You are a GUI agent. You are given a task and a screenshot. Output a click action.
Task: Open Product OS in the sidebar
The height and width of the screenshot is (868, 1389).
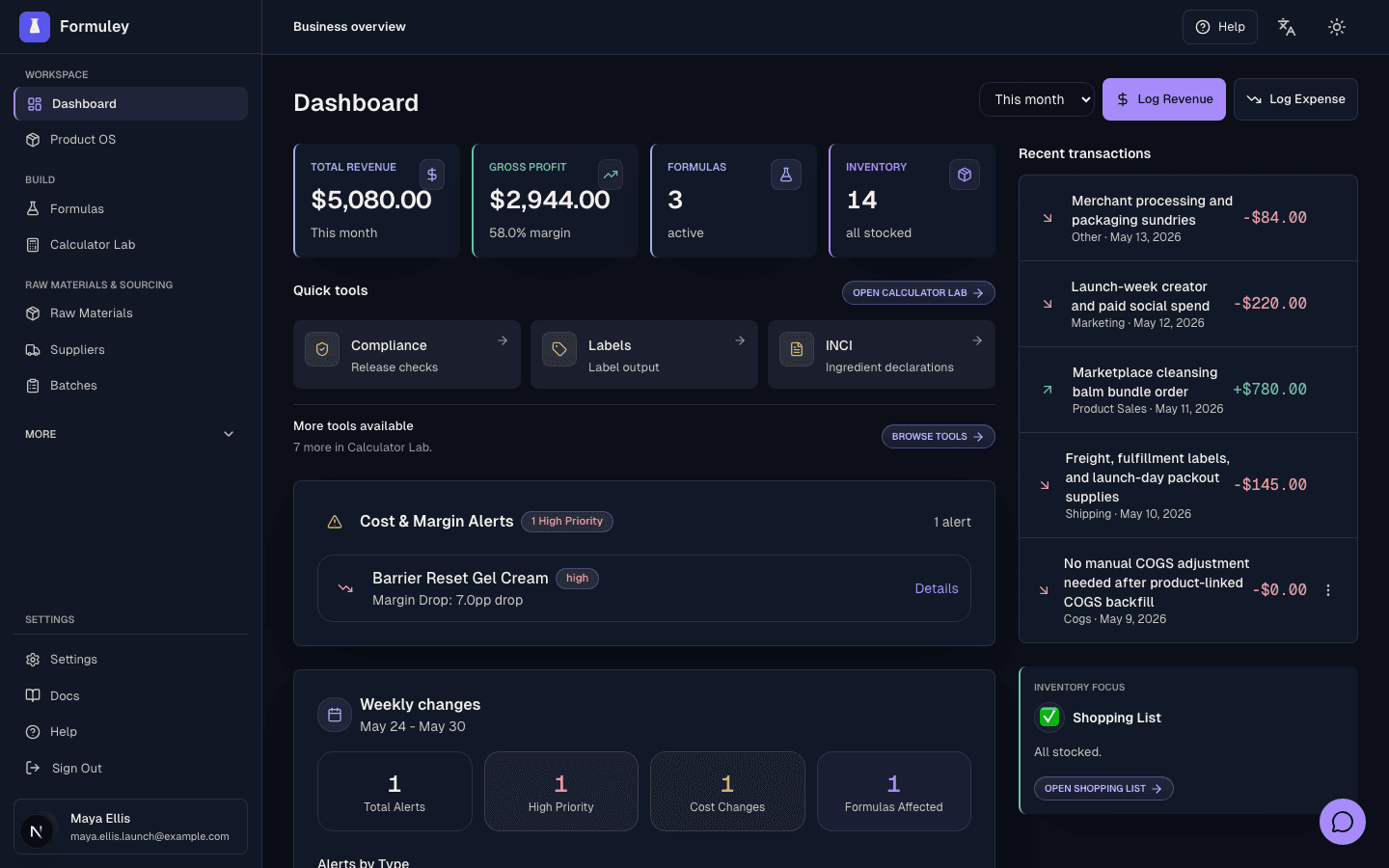(x=130, y=140)
